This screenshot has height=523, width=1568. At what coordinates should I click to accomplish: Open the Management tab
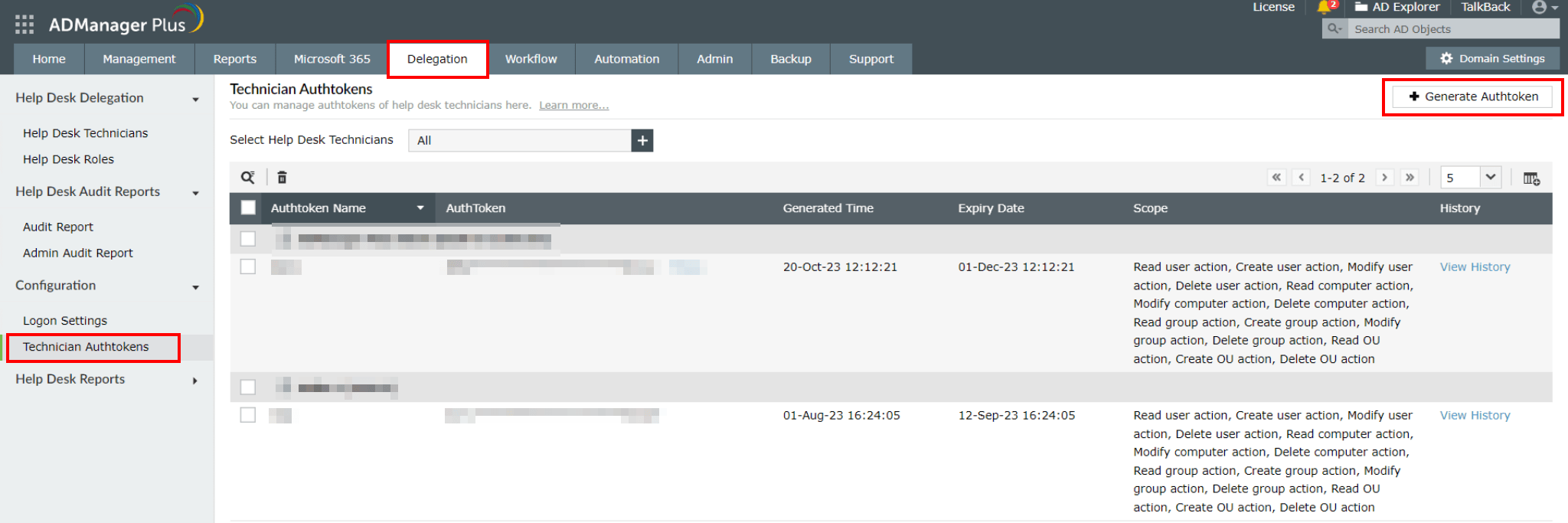[x=139, y=59]
